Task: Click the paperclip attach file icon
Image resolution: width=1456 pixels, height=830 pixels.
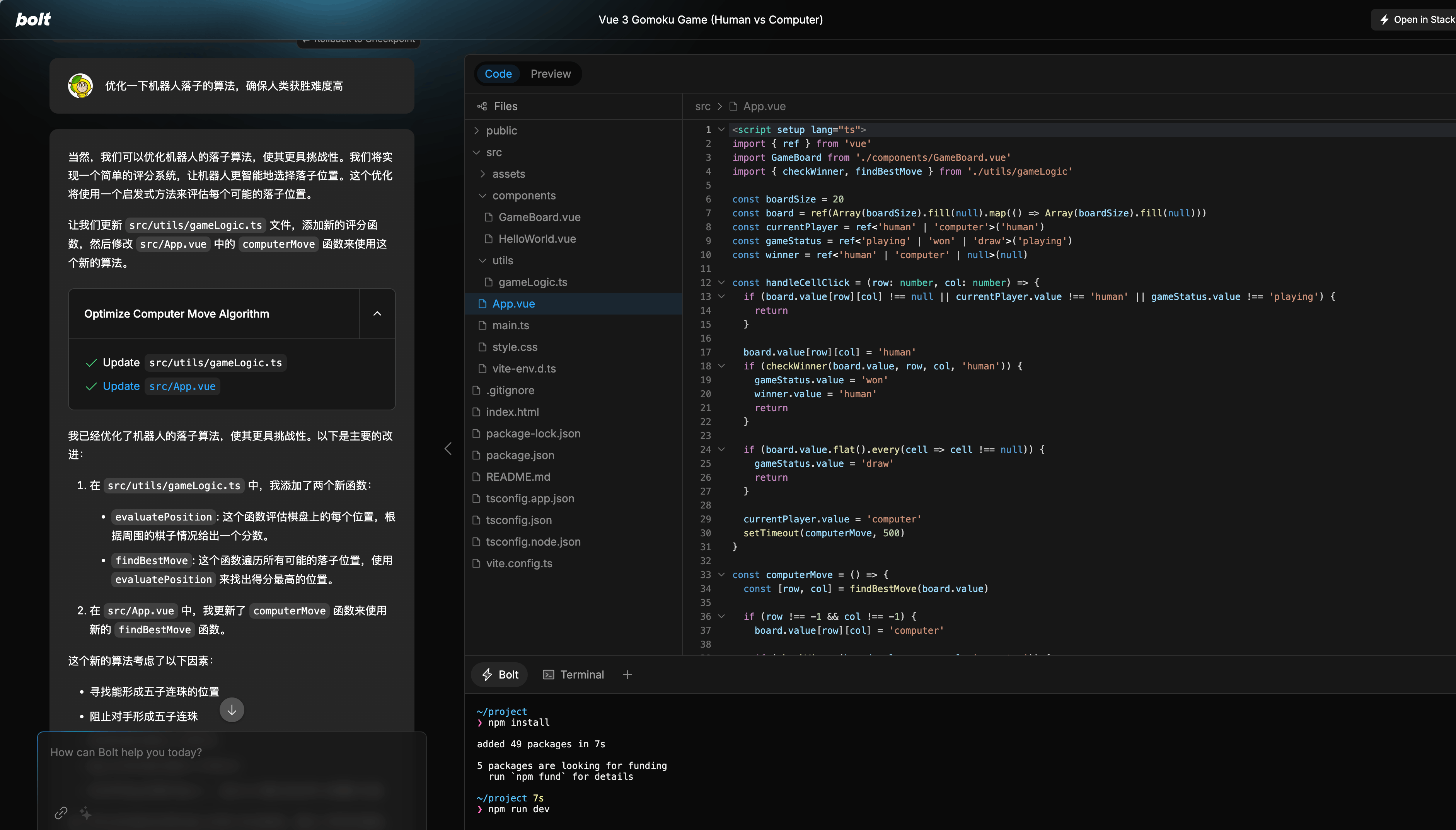Action: point(61,812)
